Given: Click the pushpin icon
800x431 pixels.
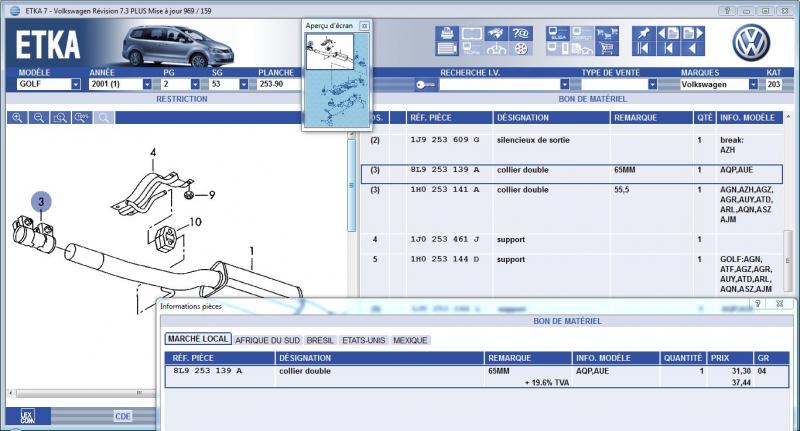Looking at the screenshot, I should (643, 33).
